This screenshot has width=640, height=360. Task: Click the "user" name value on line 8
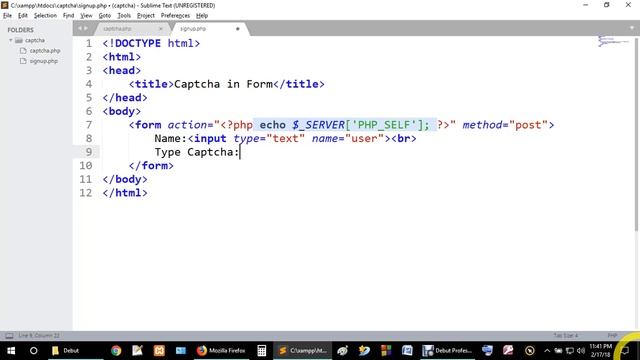coord(364,138)
